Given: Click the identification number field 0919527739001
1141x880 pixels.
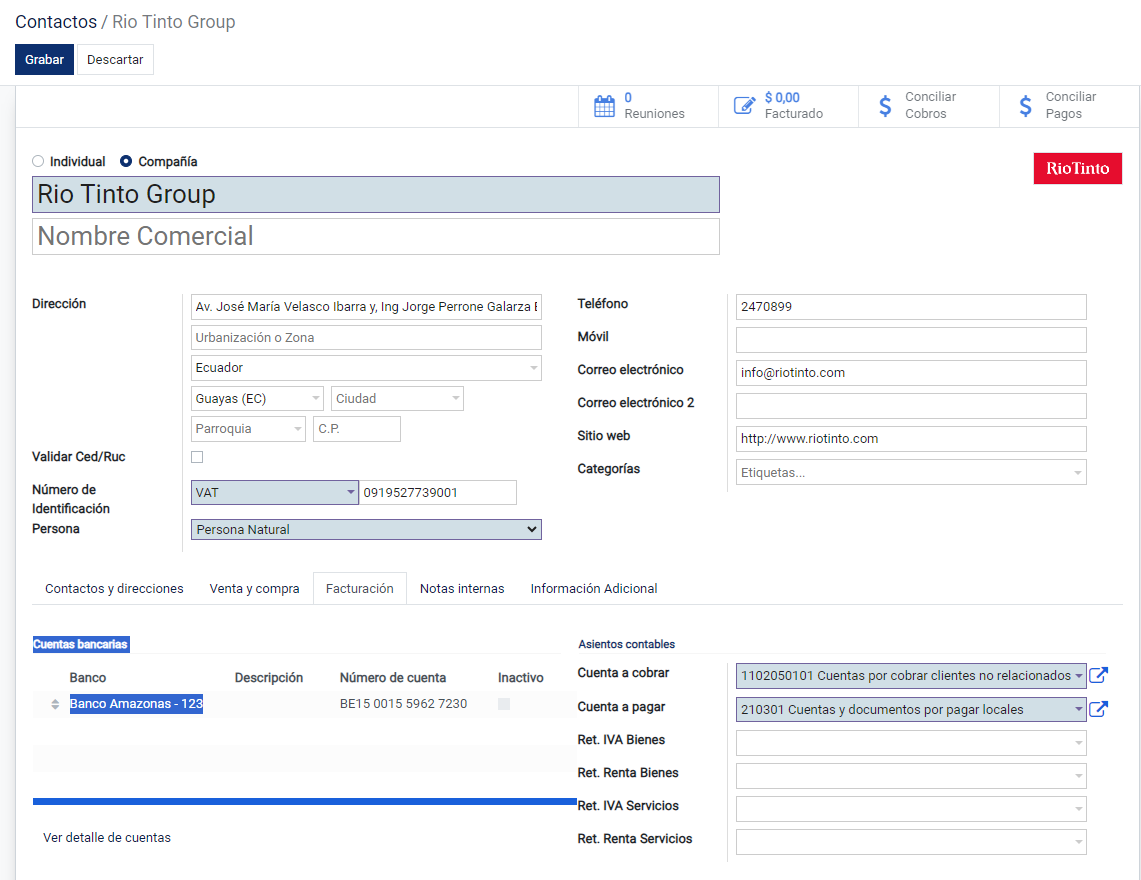Looking at the screenshot, I should 438,493.
